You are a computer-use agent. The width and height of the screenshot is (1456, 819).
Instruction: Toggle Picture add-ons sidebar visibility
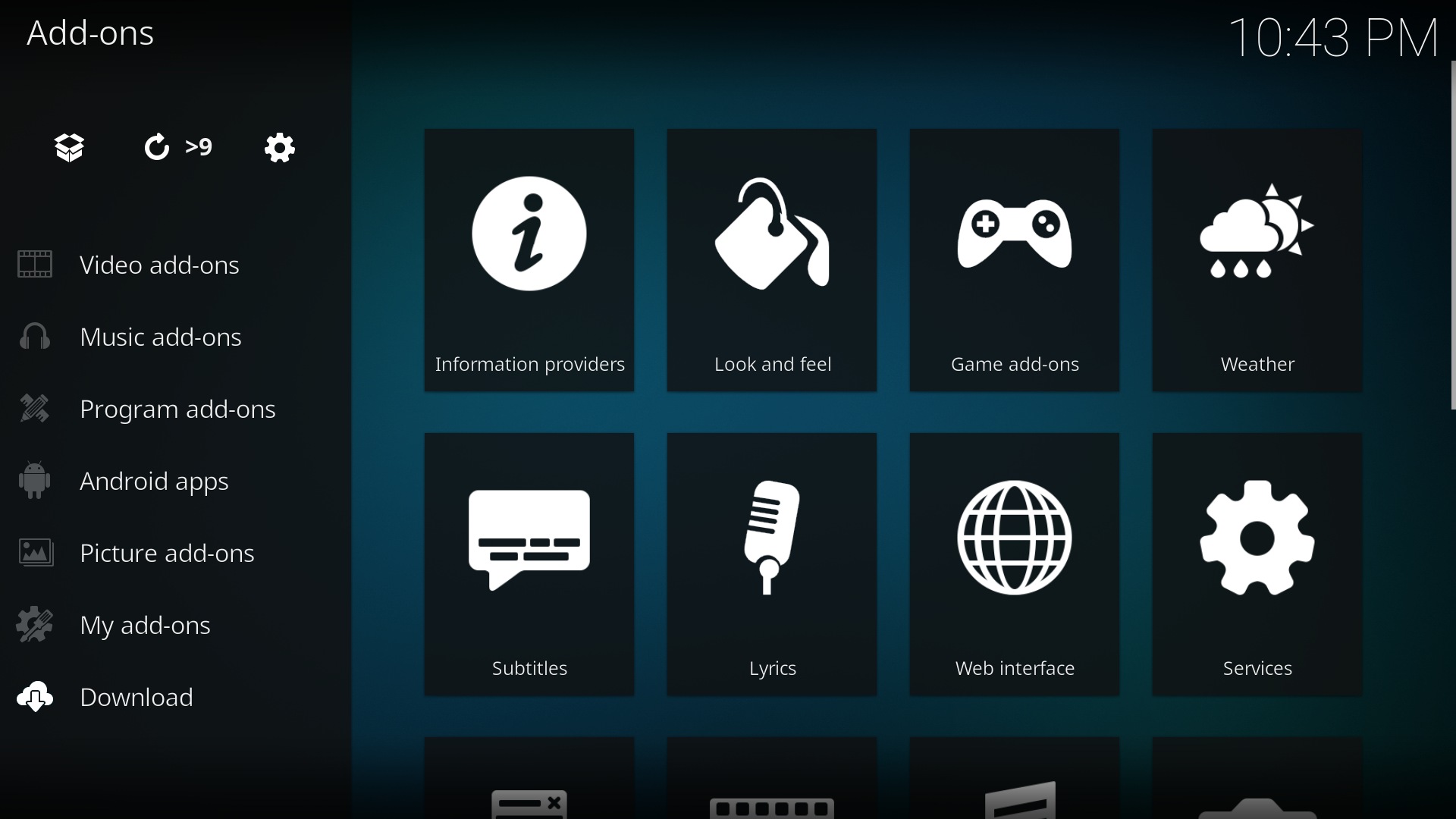(x=166, y=552)
